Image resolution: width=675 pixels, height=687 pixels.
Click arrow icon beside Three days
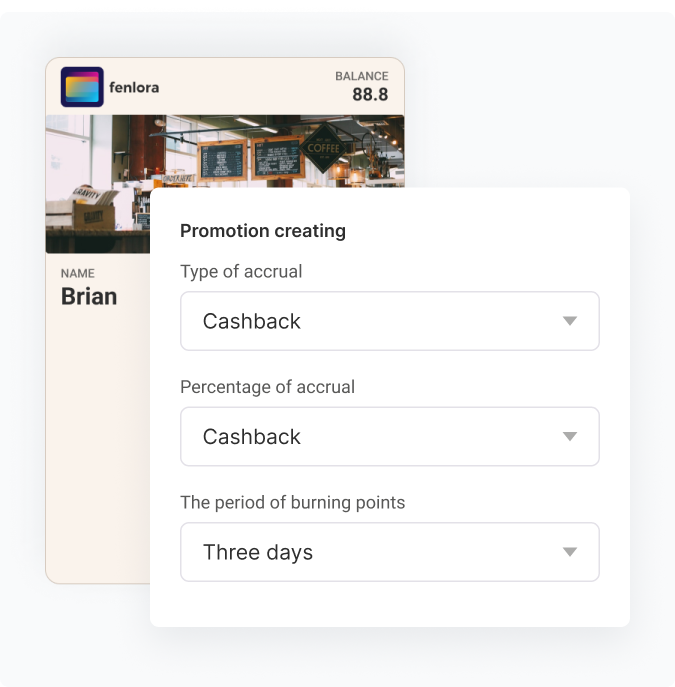pos(570,552)
